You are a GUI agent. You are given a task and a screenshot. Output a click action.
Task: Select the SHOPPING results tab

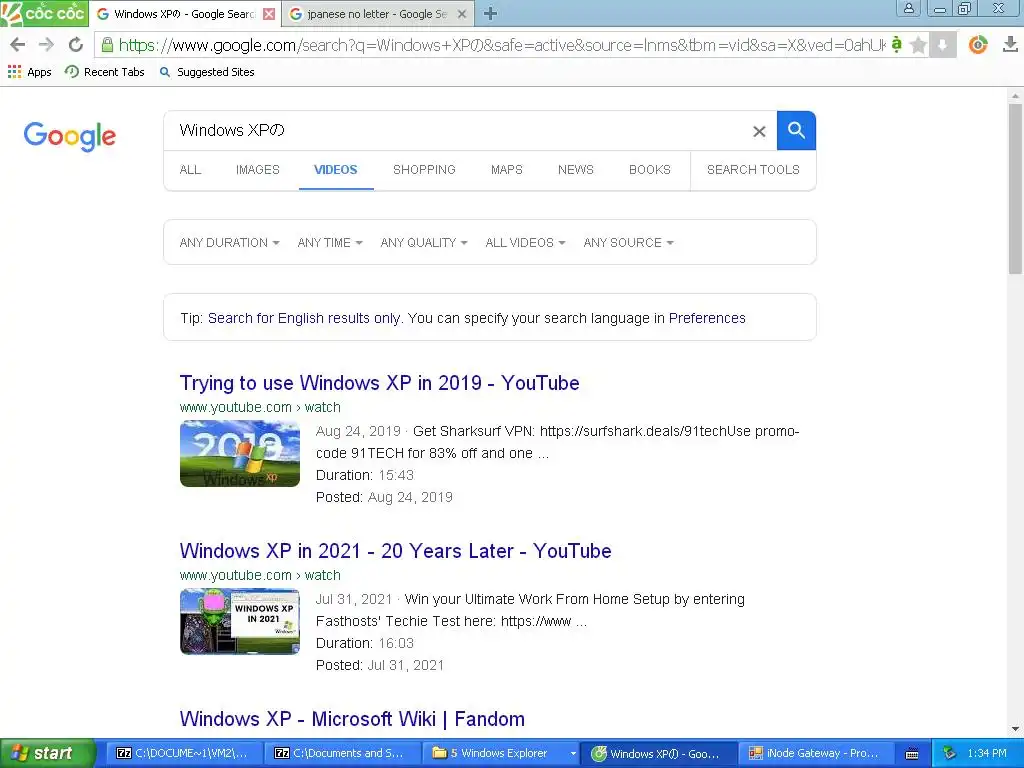(424, 170)
